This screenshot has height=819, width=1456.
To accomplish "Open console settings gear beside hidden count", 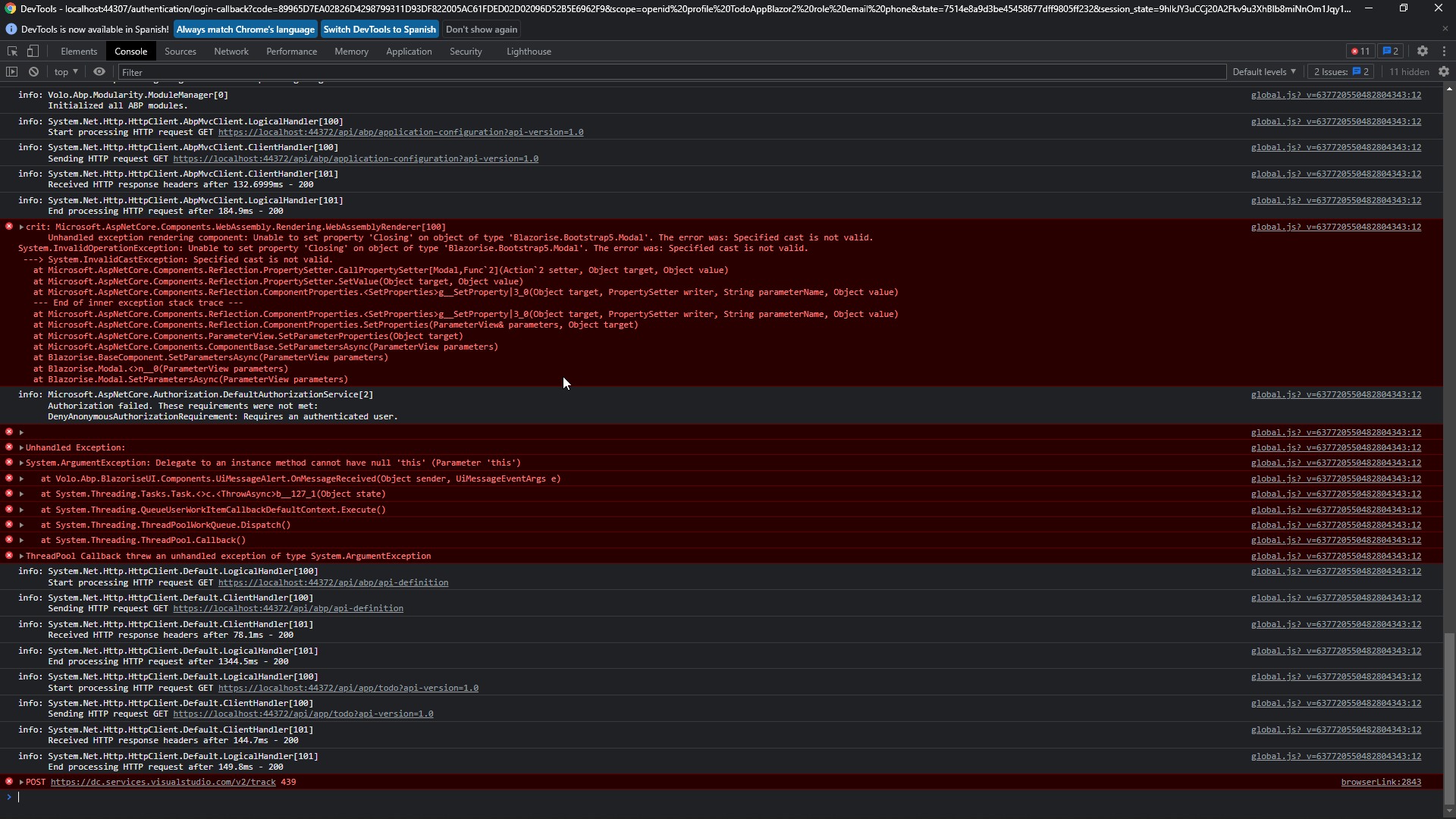I will (x=1444, y=72).
